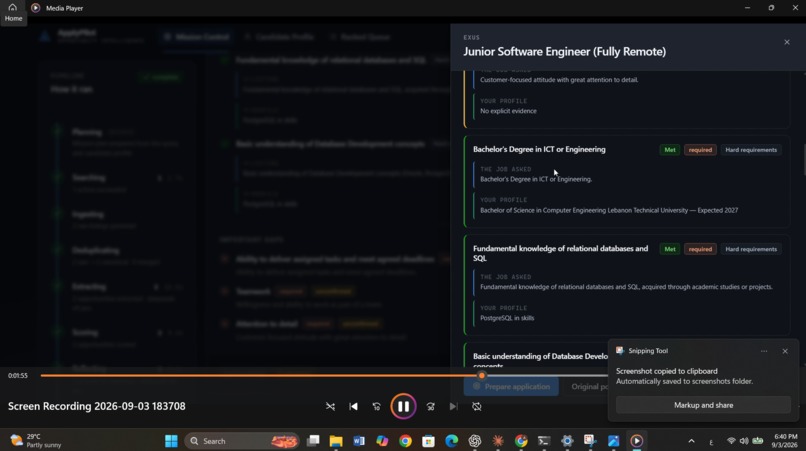
Task: Open the orange starburst Claude app icon
Action: pyautogui.click(x=498, y=441)
